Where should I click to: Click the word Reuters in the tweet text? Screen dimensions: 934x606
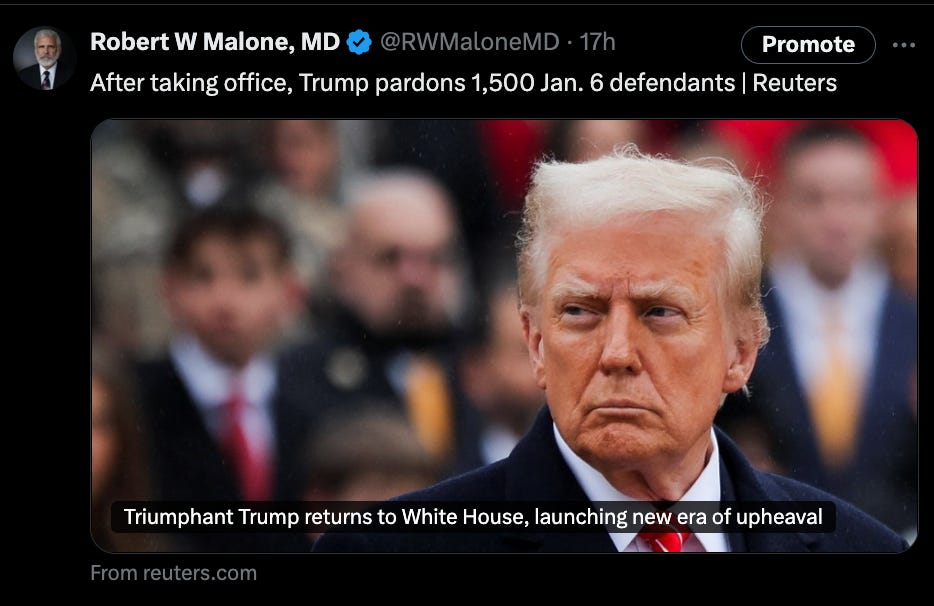(x=795, y=83)
